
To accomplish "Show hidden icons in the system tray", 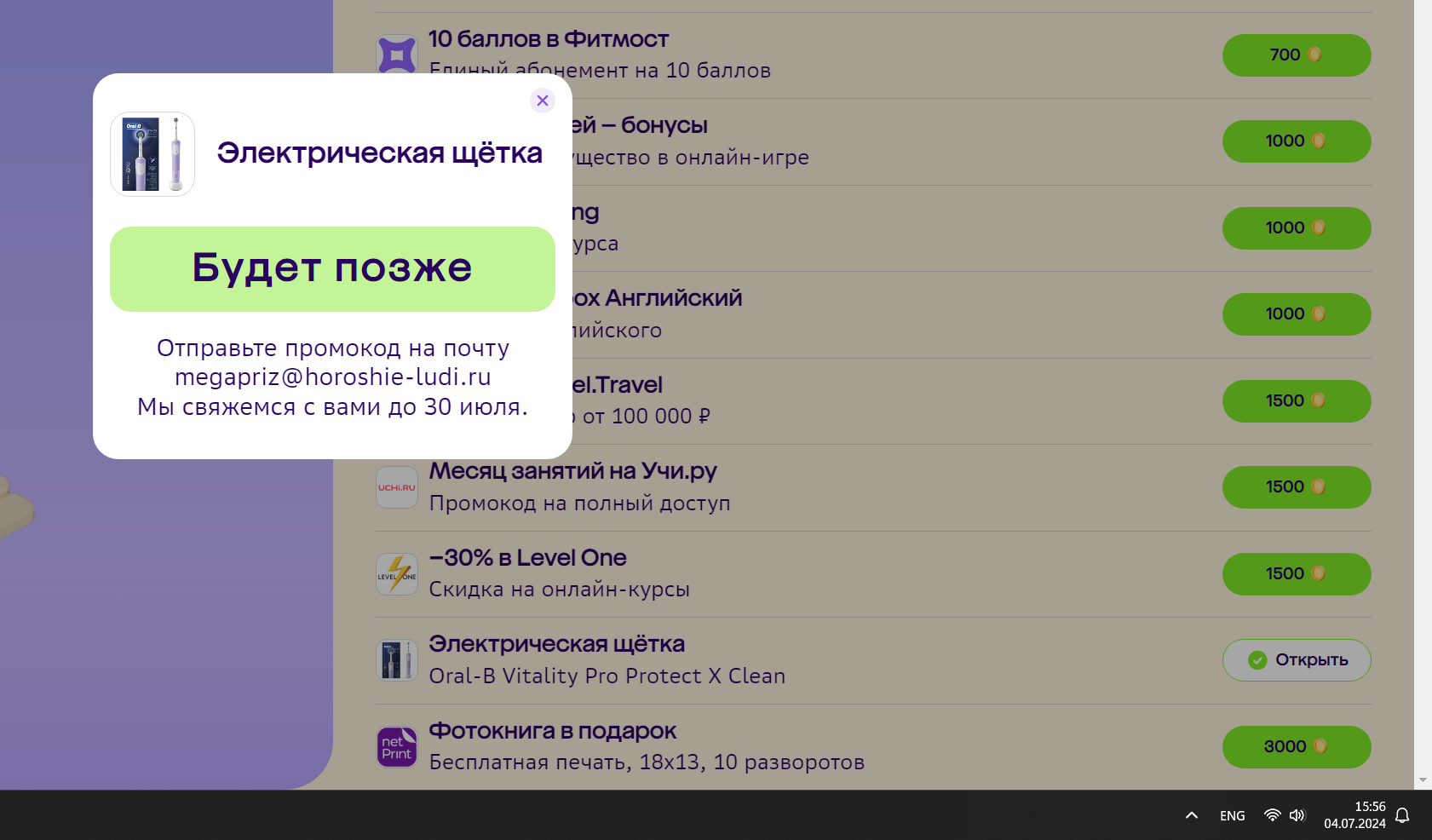I will pyautogui.click(x=1192, y=815).
